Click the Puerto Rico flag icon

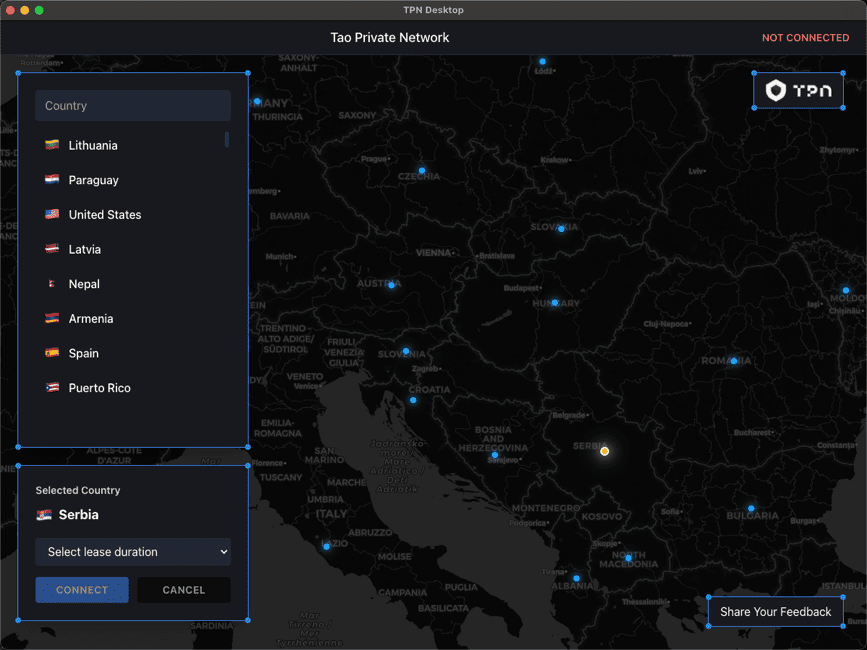tap(52, 388)
